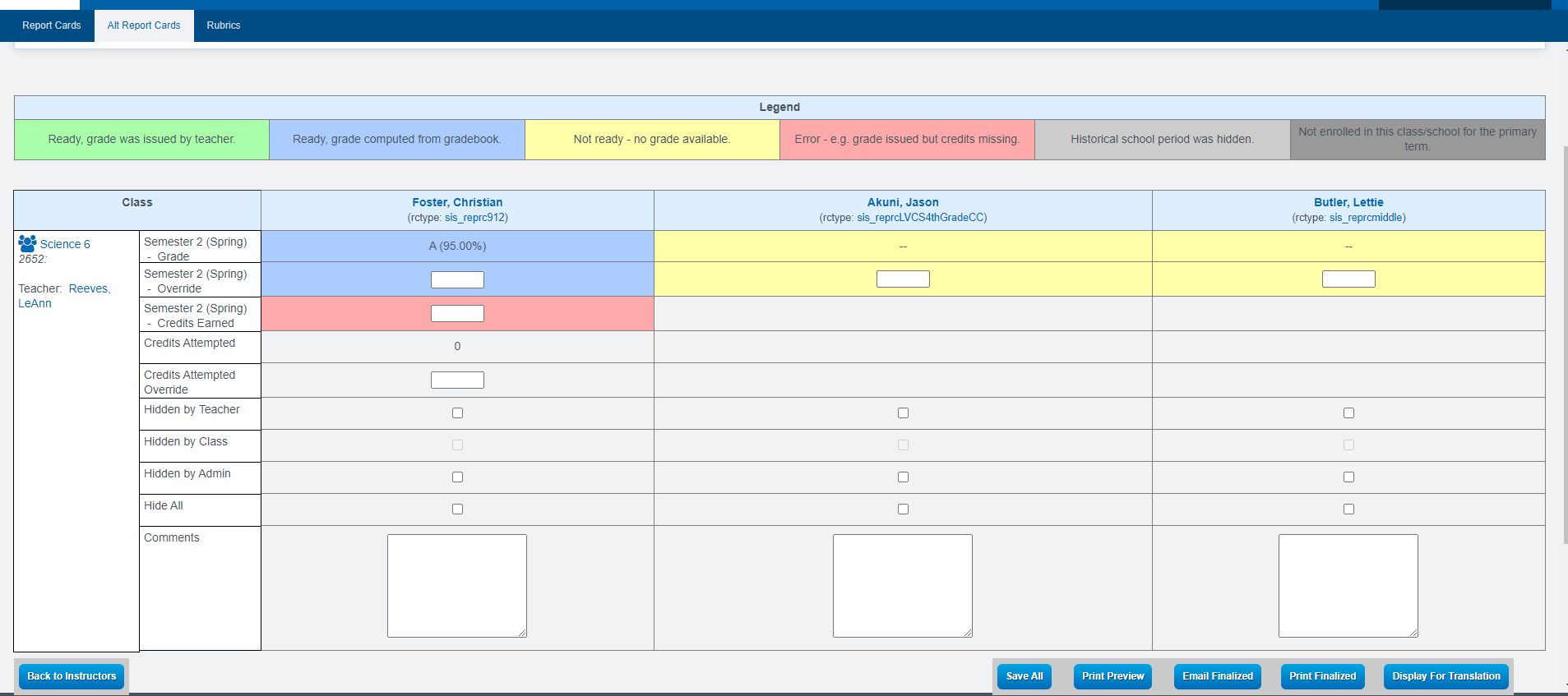1568x696 pixels.
Task: Click the Comments box for Foster, Christian
Action: tap(457, 585)
